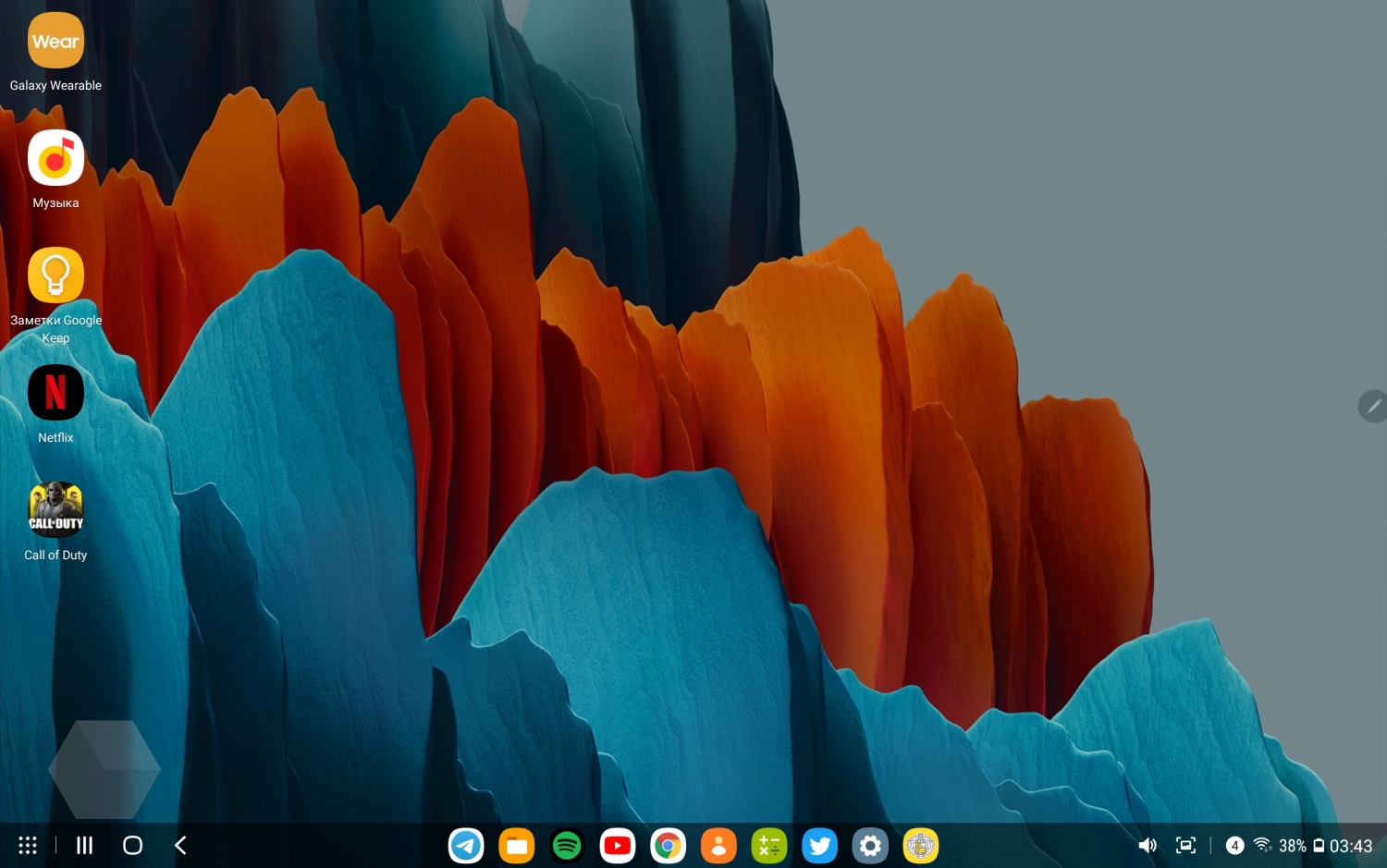Launch the Calculator app

(x=768, y=846)
